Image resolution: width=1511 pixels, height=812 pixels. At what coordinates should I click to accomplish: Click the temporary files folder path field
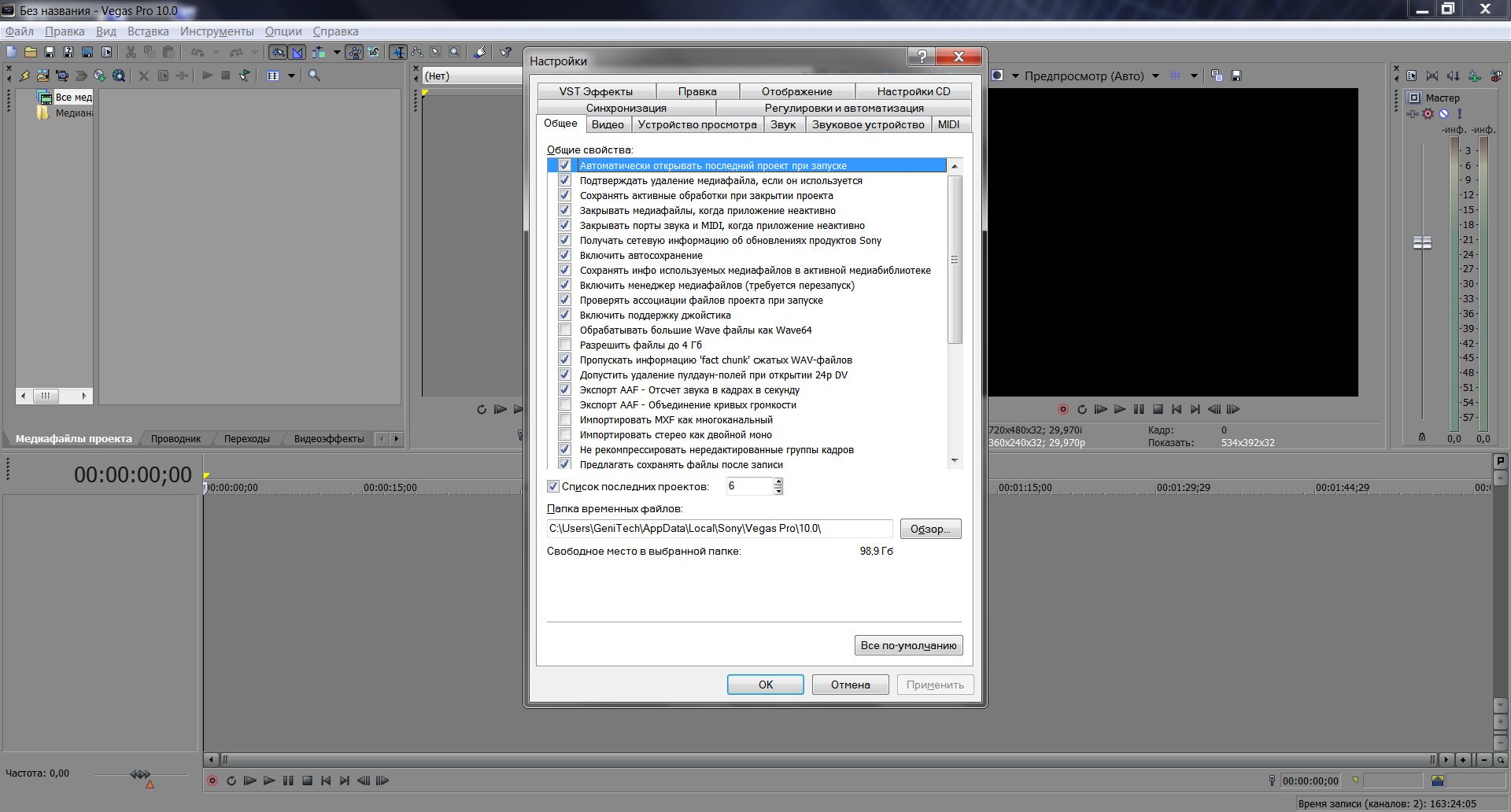pos(719,529)
